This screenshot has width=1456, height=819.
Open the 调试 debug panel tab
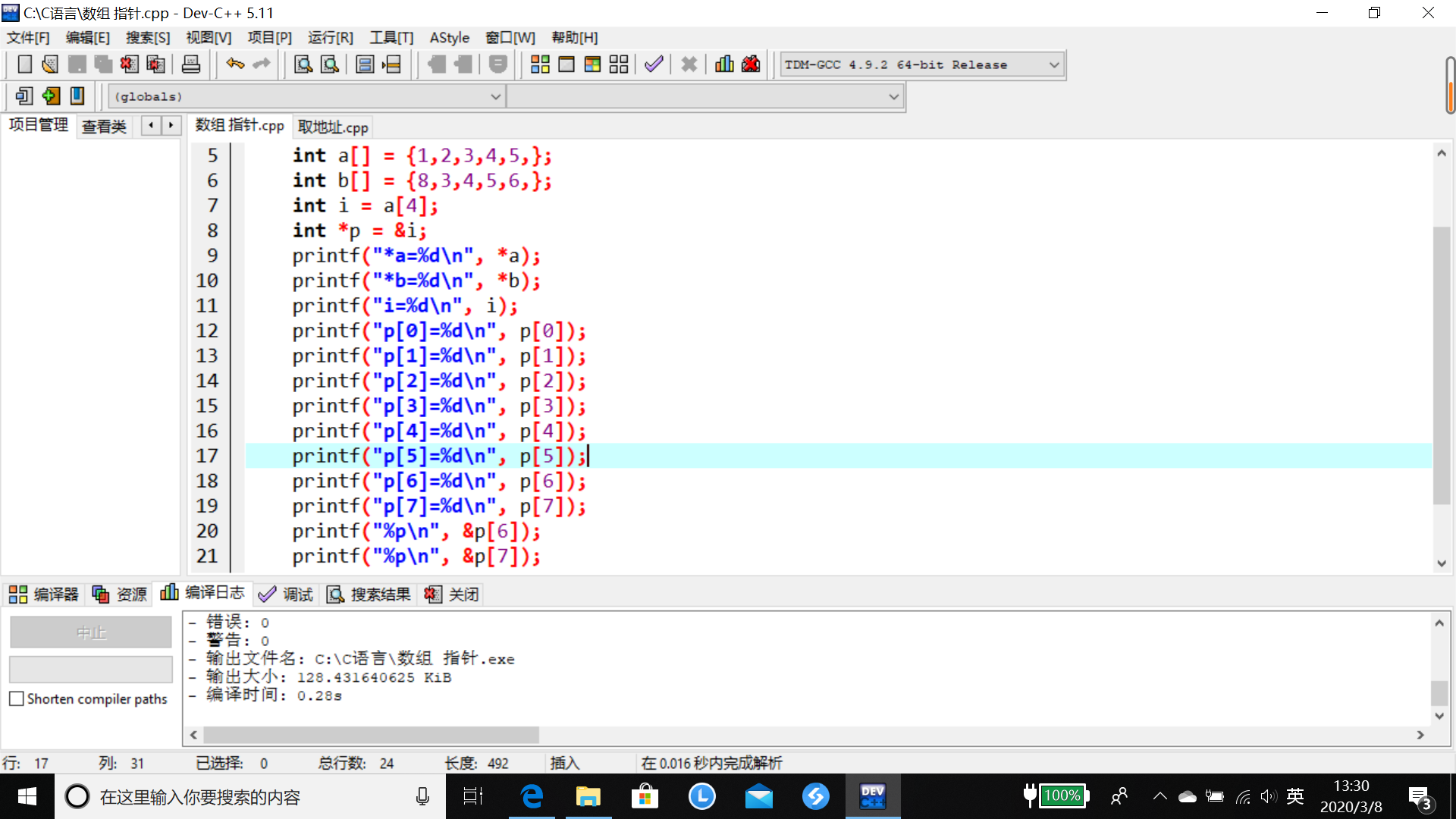coord(286,595)
